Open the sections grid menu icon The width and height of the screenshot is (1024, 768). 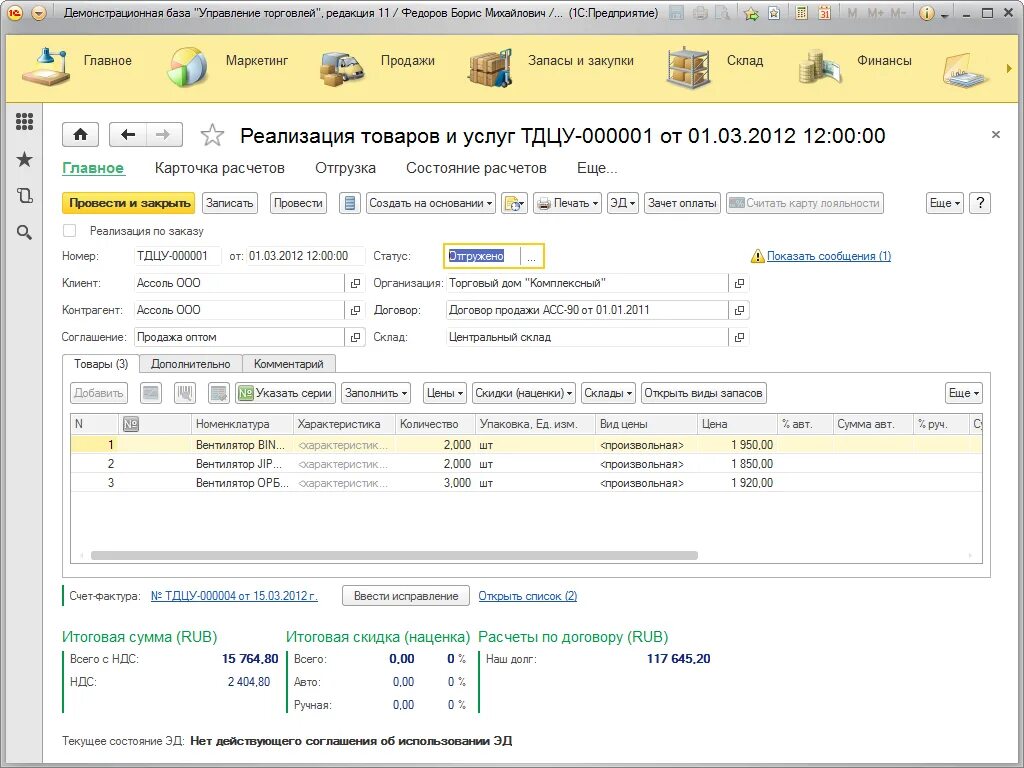24,121
